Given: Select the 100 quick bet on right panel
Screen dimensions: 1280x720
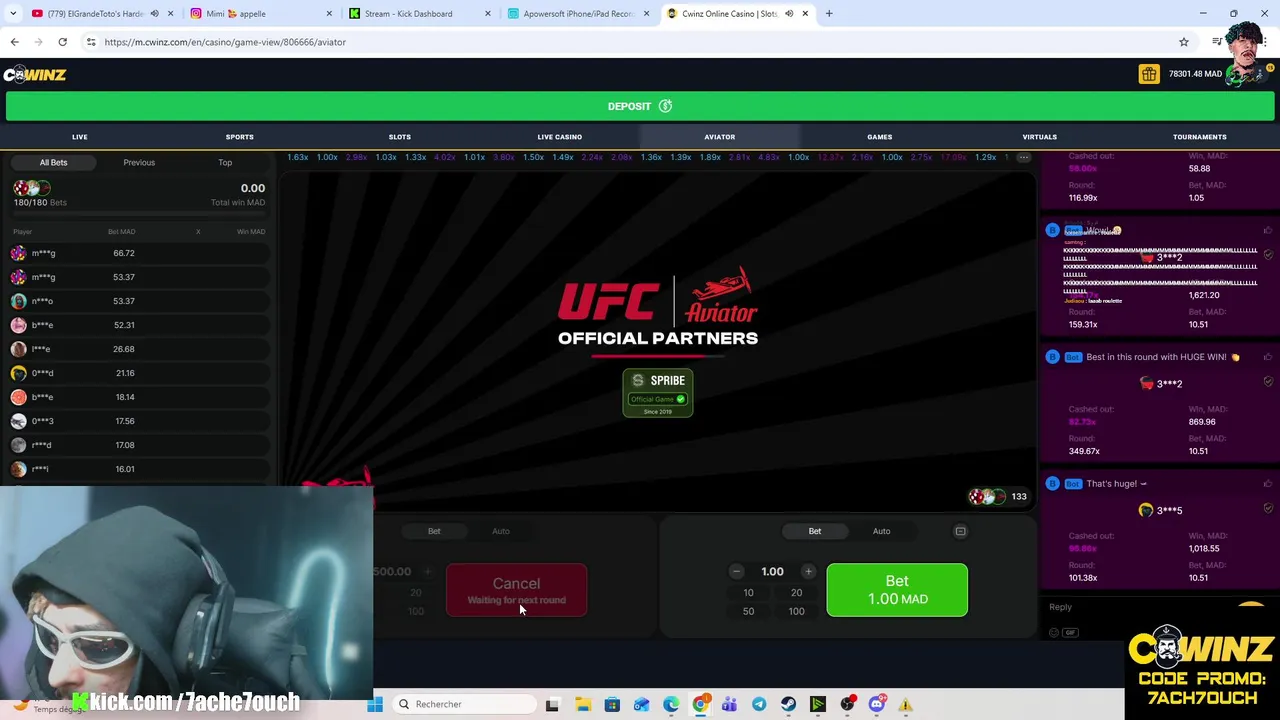Looking at the screenshot, I should click(796, 611).
